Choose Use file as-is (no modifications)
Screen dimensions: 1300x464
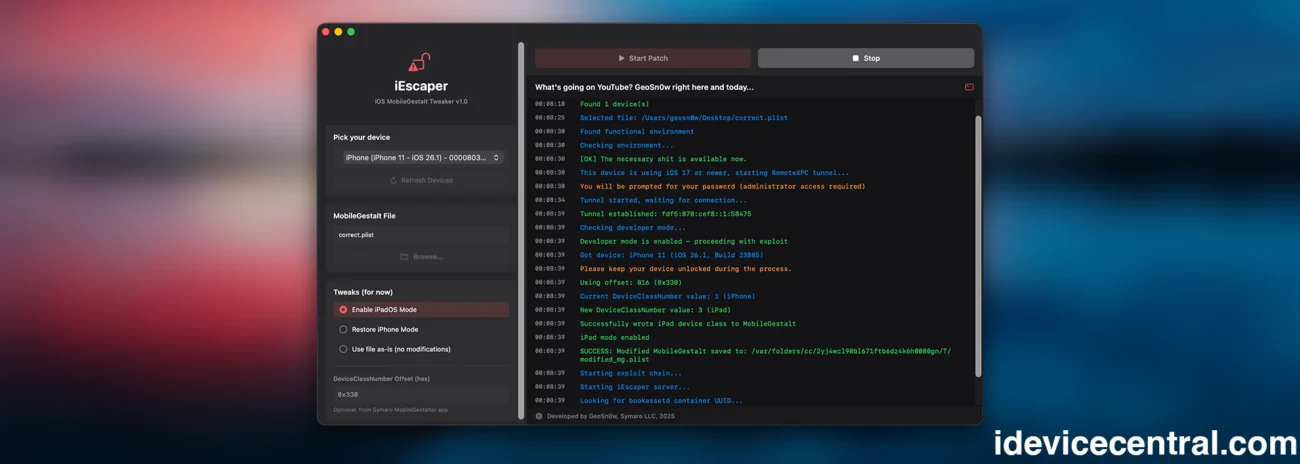tap(343, 350)
